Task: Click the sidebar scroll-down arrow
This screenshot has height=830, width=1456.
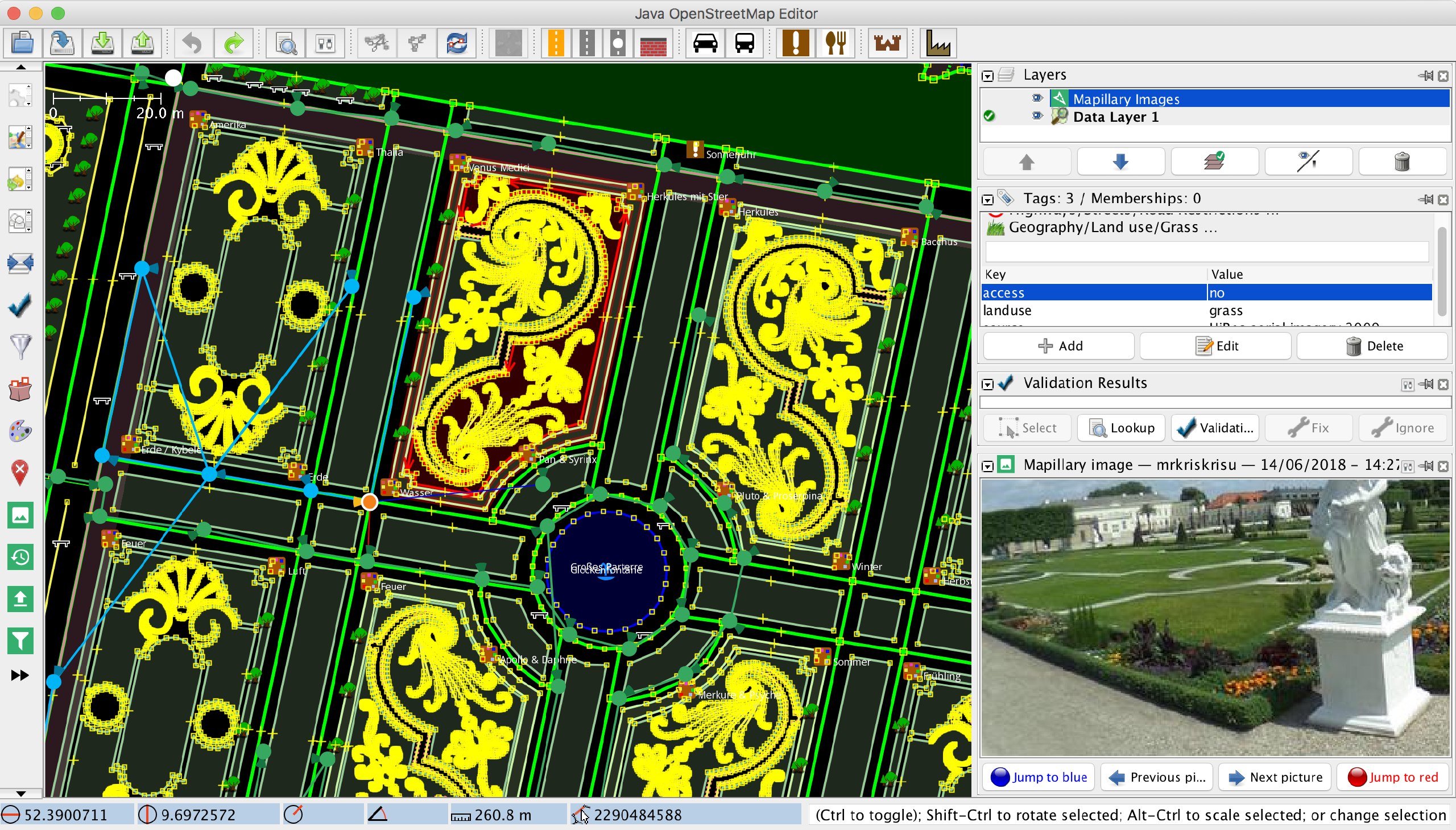Action: (x=20, y=794)
